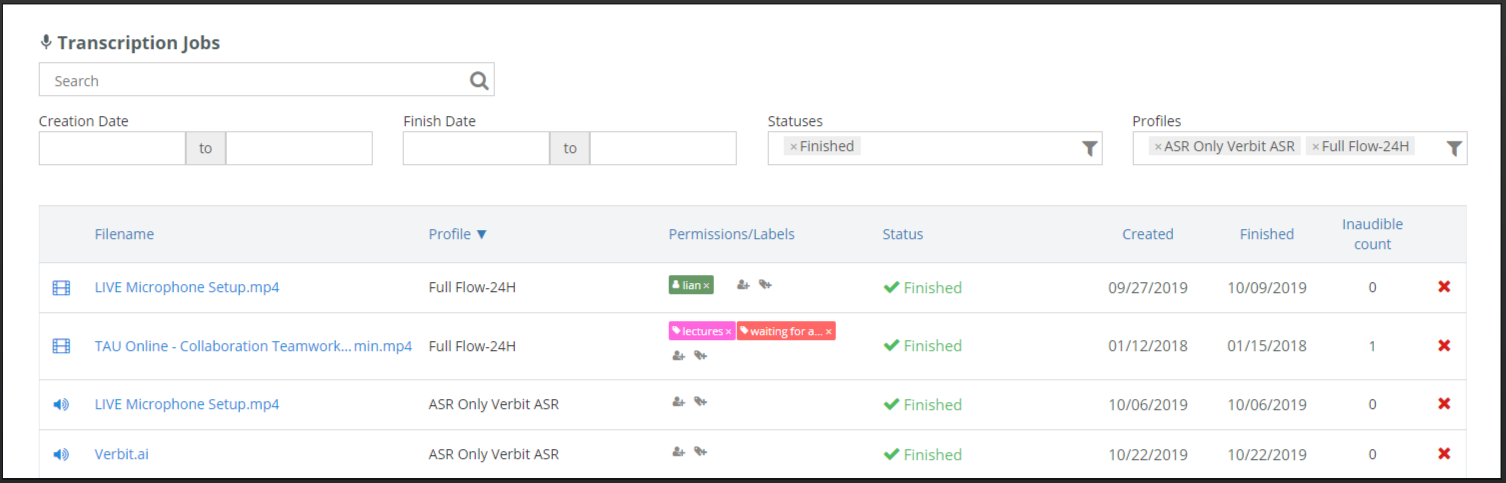The image size is (1506, 483).
Task: Open the Profiles filter dropdown
Action: click(1454, 148)
